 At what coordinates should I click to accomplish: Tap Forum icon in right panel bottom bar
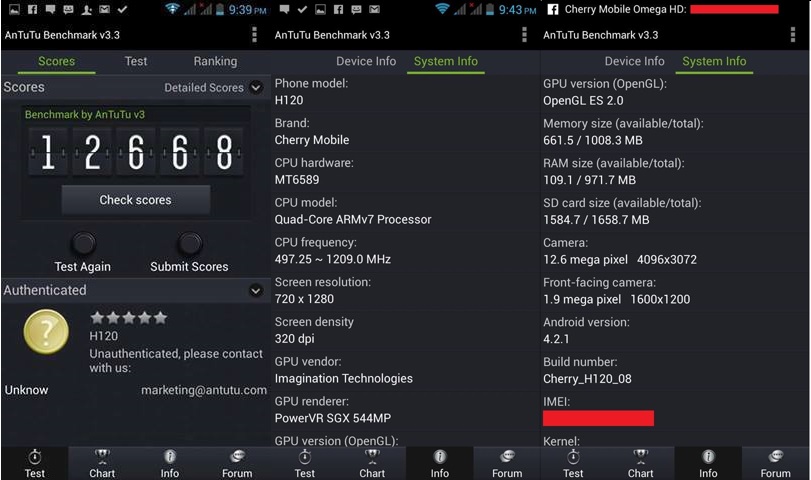tap(775, 456)
